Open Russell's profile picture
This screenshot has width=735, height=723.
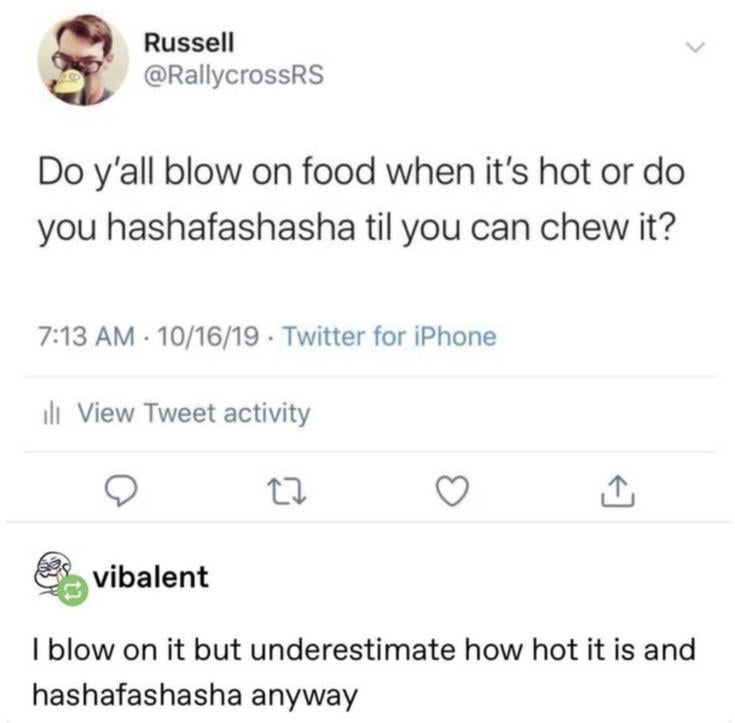tap(83, 60)
